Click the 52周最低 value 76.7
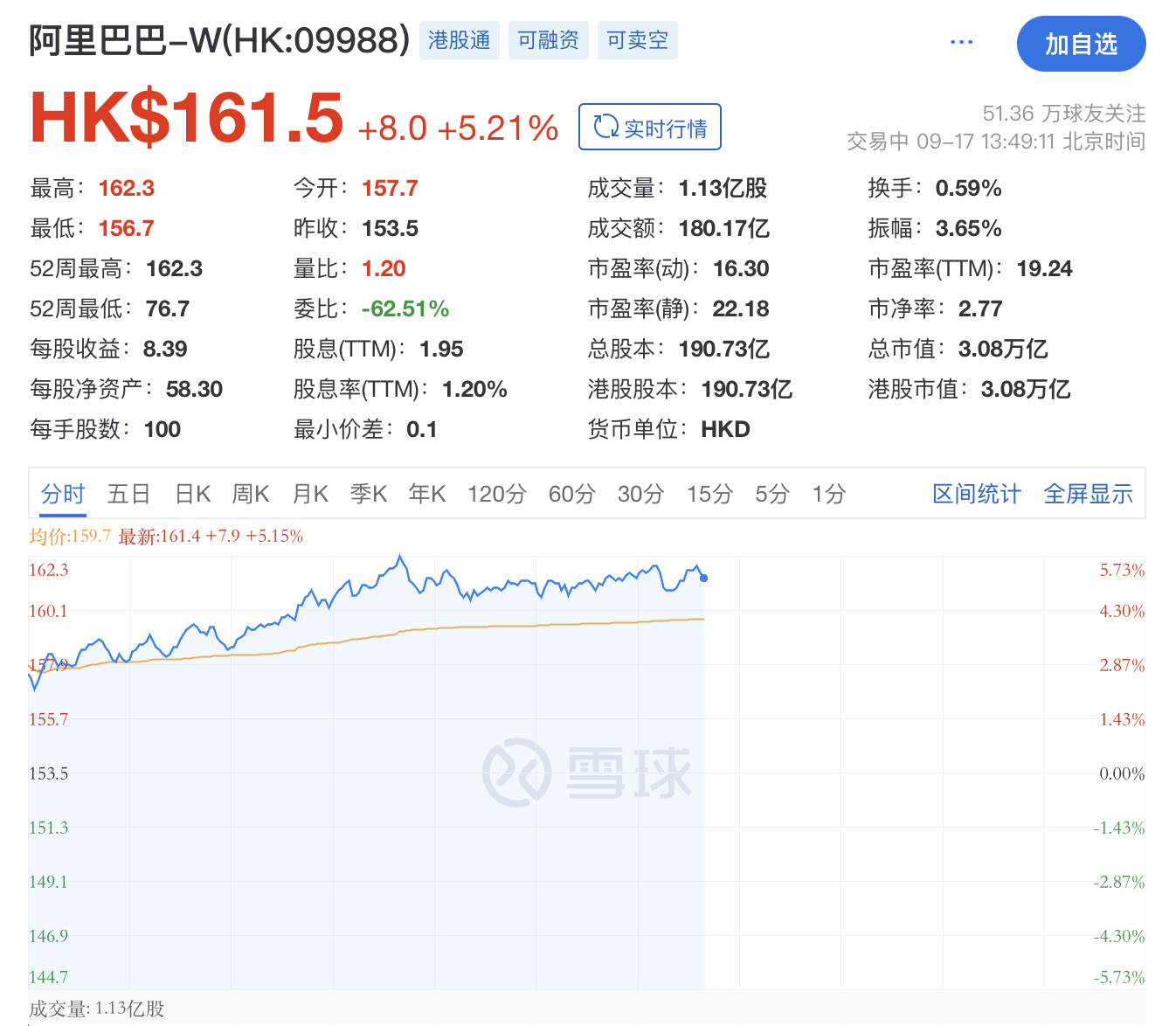Screen dimensions: 1176x1026 click(x=168, y=308)
